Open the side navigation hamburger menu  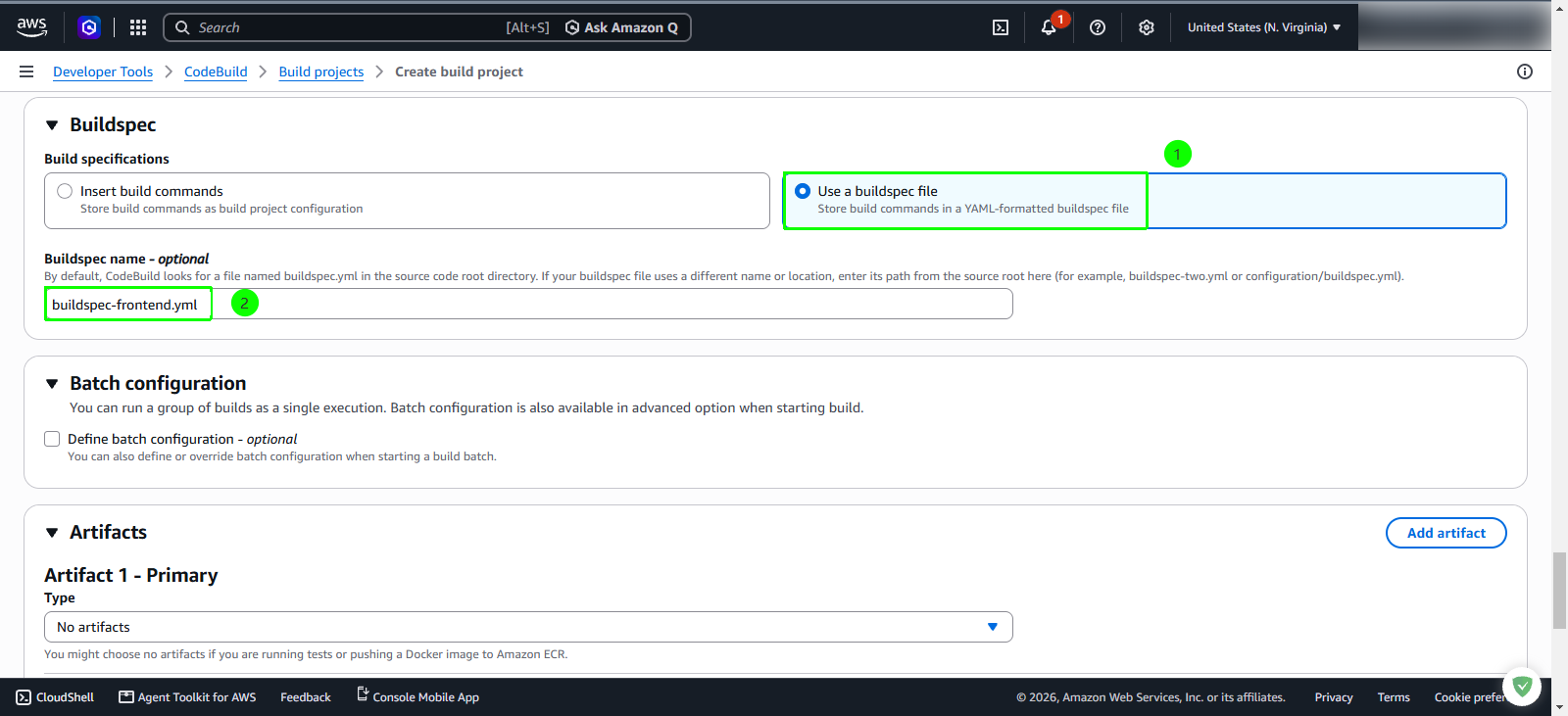point(26,72)
